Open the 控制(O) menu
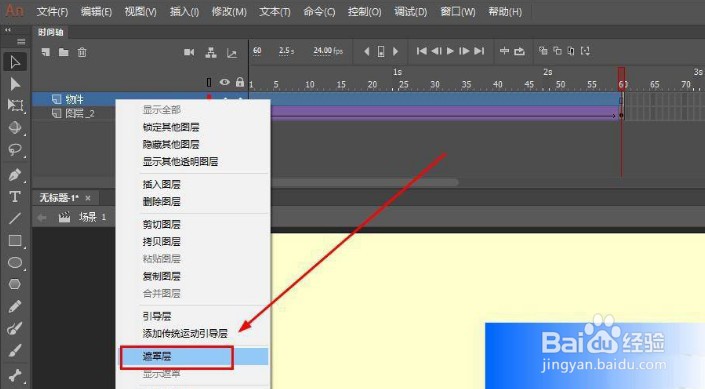This screenshot has height=389, width=705. pyautogui.click(x=365, y=12)
